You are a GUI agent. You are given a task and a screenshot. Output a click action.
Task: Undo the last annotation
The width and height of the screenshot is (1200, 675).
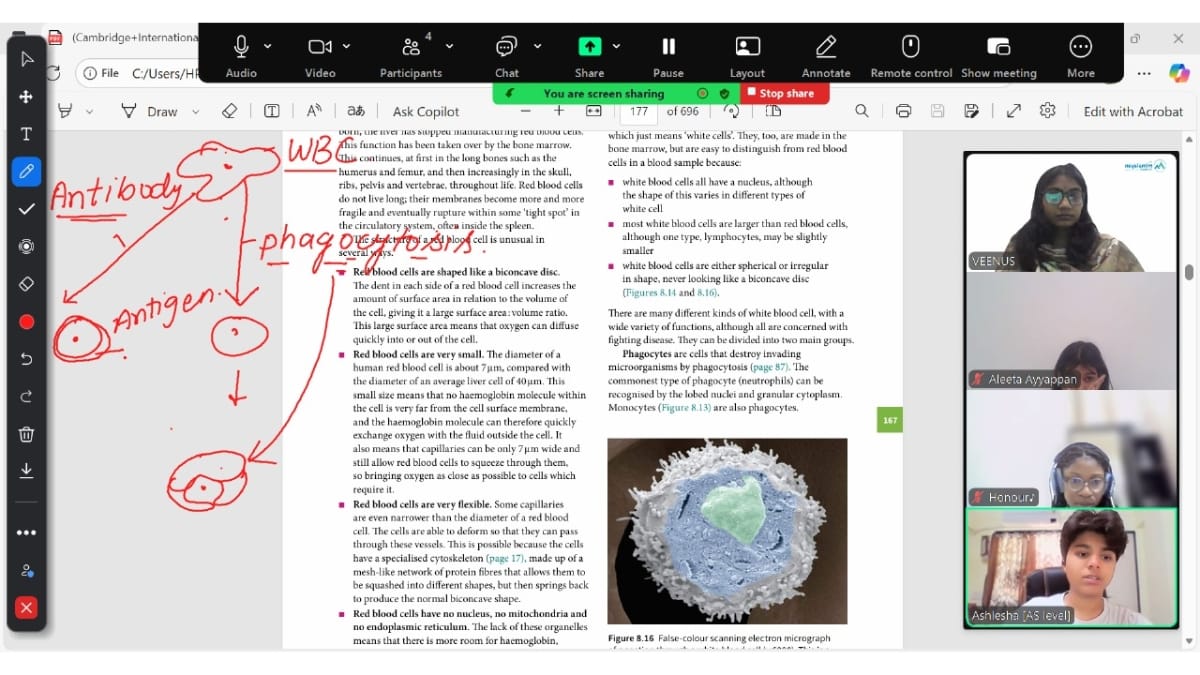(x=26, y=359)
